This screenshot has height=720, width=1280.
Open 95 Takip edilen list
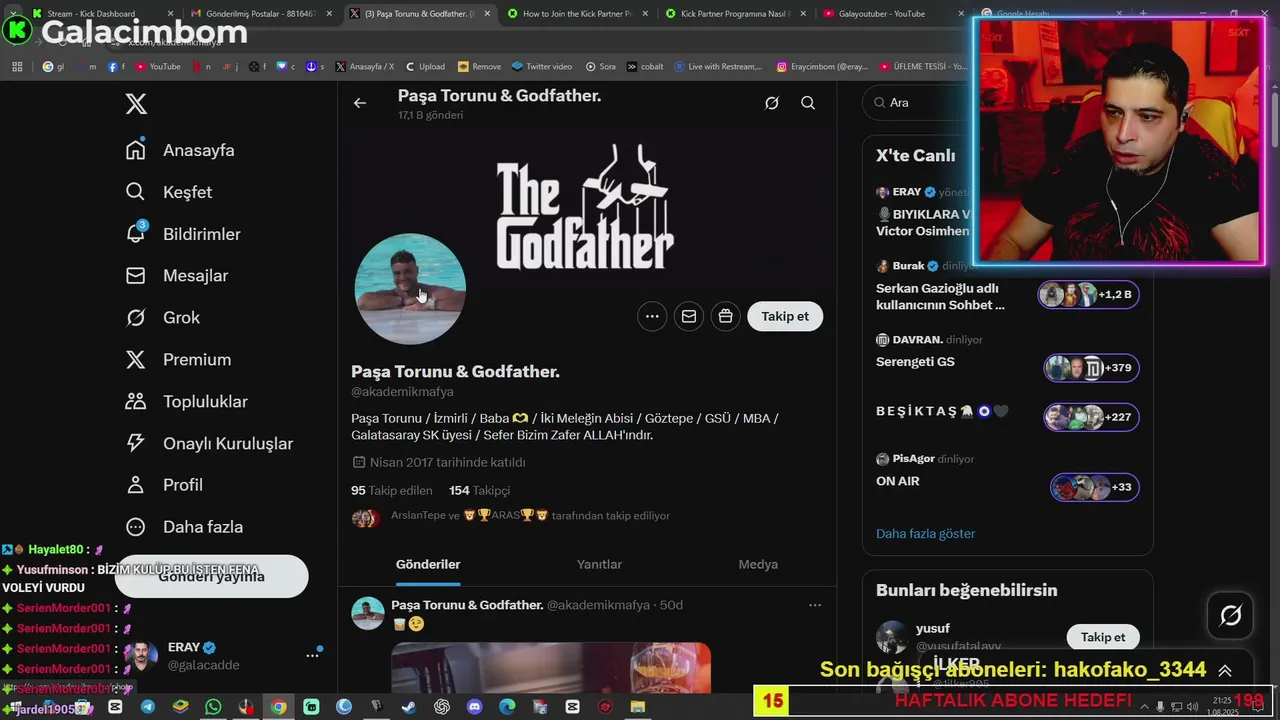pyautogui.click(x=392, y=490)
